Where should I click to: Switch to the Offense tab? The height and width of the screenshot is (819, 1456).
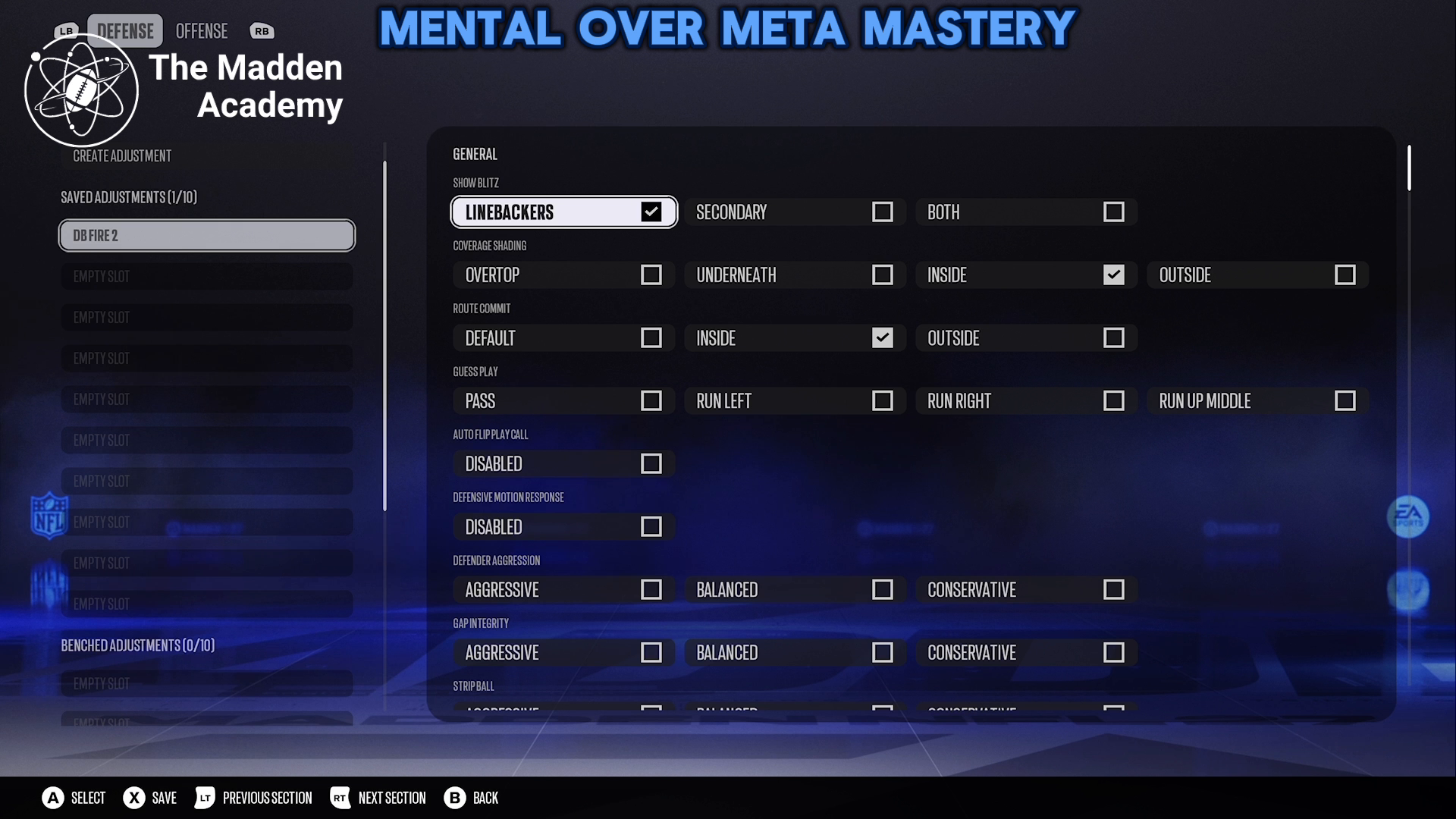202,31
